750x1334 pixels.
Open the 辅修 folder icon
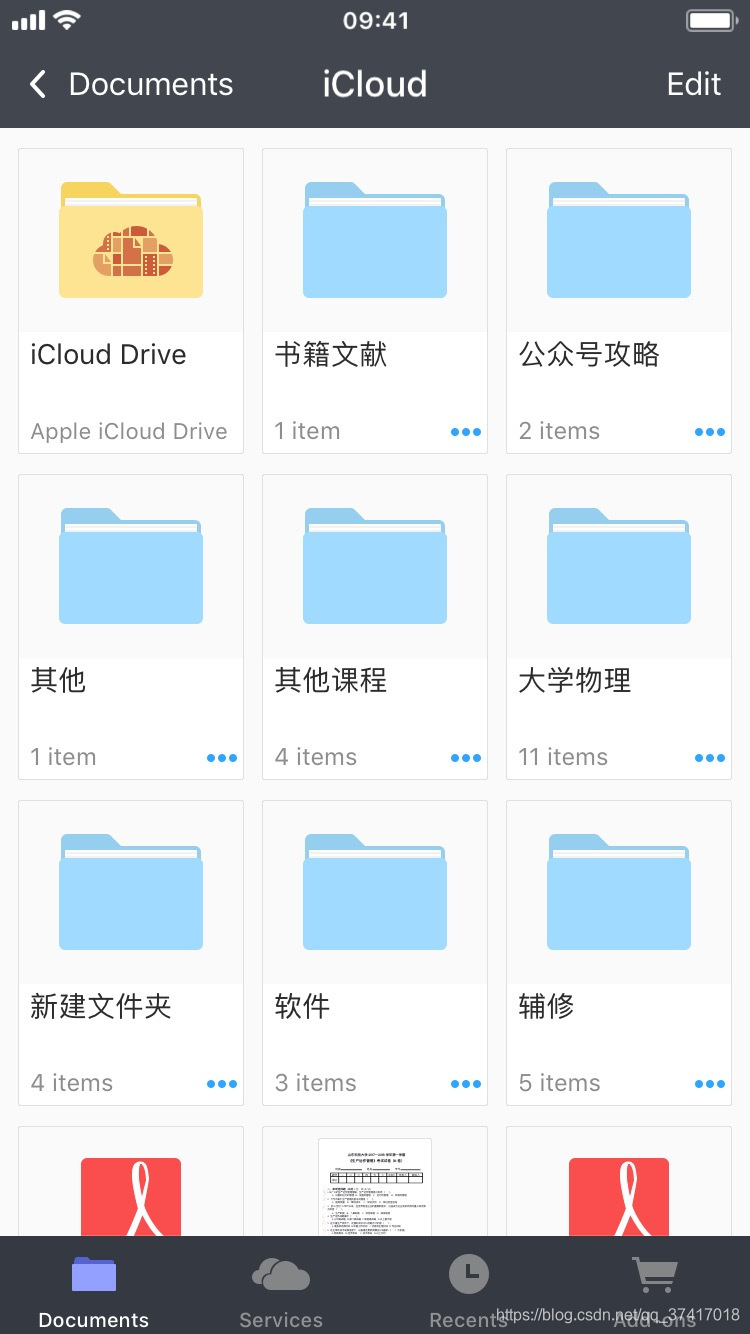(x=619, y=892)
